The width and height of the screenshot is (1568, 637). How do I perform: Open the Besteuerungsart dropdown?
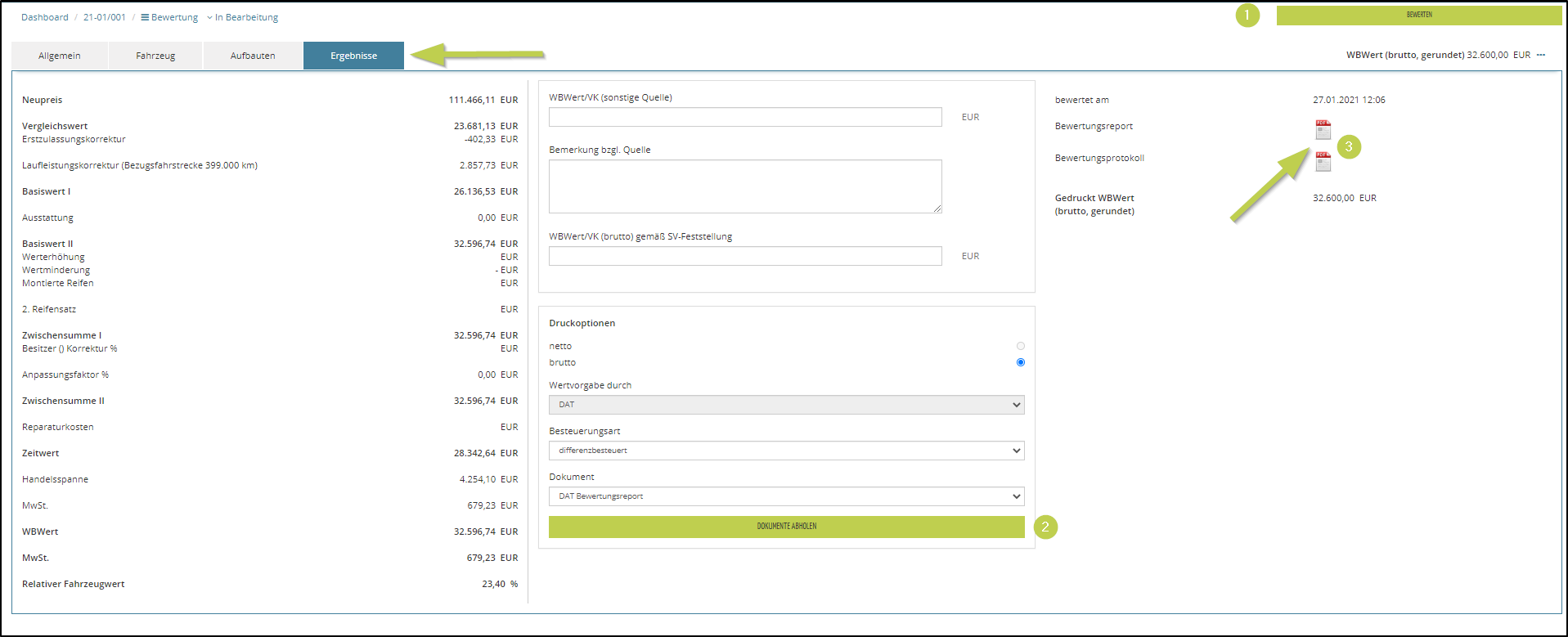(x=786, y=451)
